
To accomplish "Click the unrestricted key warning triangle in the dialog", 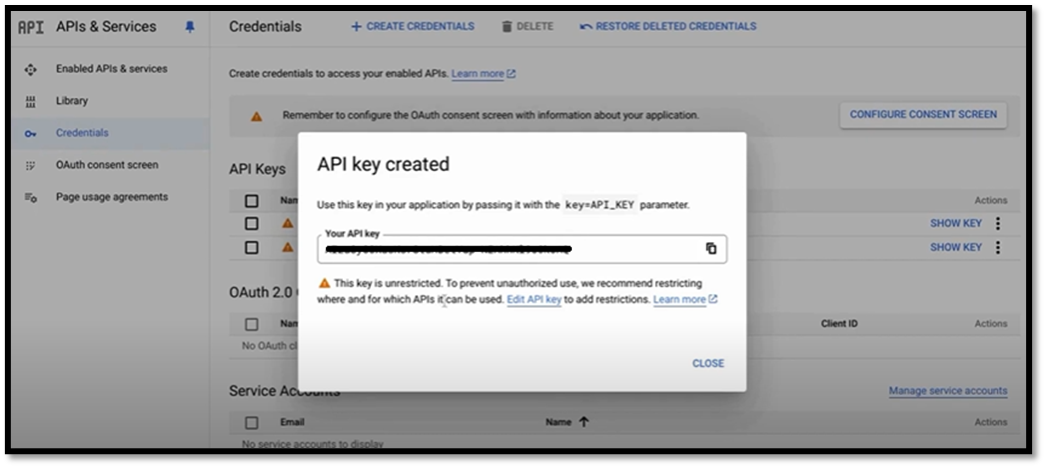I will (325, 283).
